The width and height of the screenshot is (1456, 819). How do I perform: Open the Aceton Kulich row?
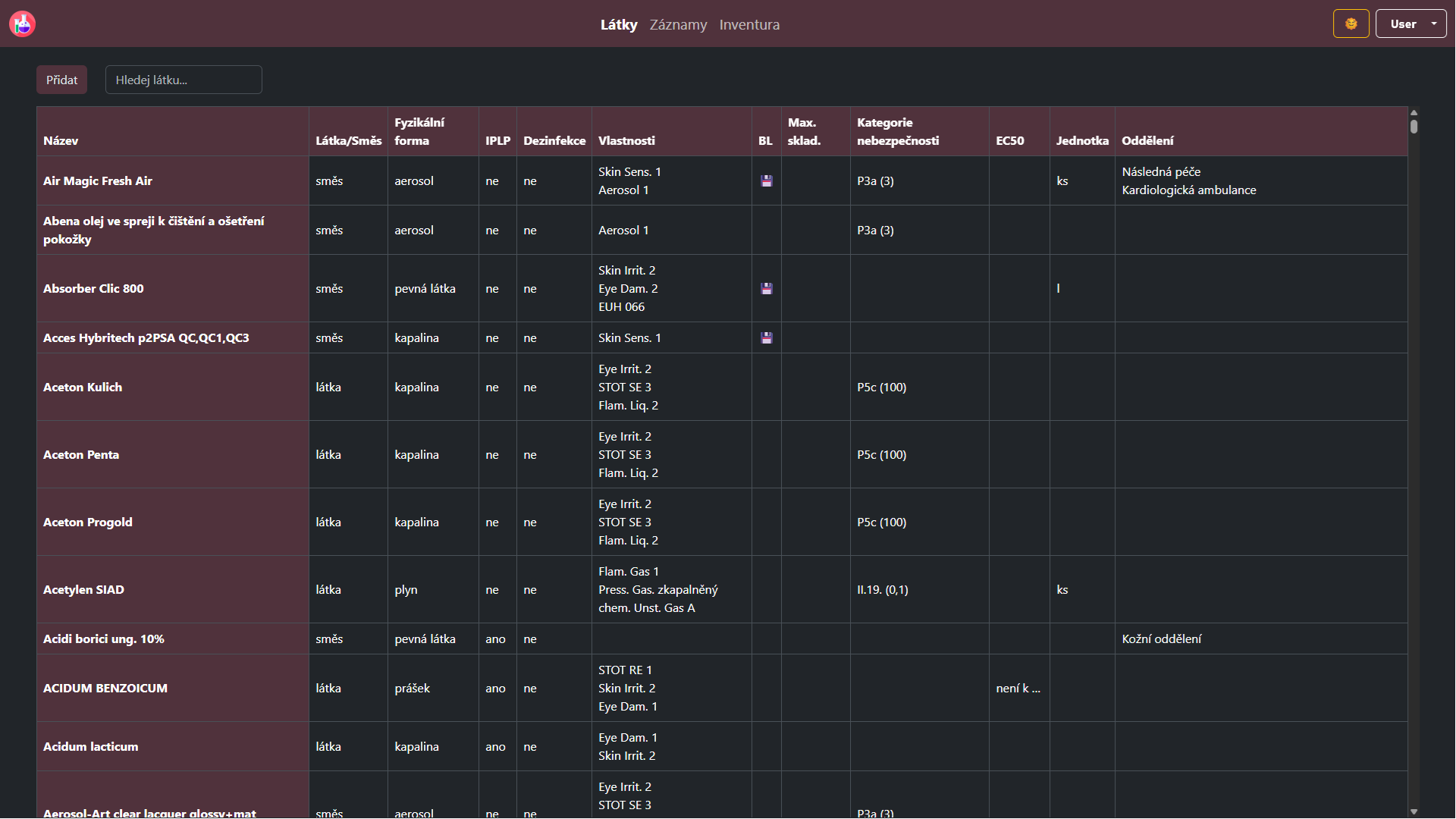(x=83, y=388)
